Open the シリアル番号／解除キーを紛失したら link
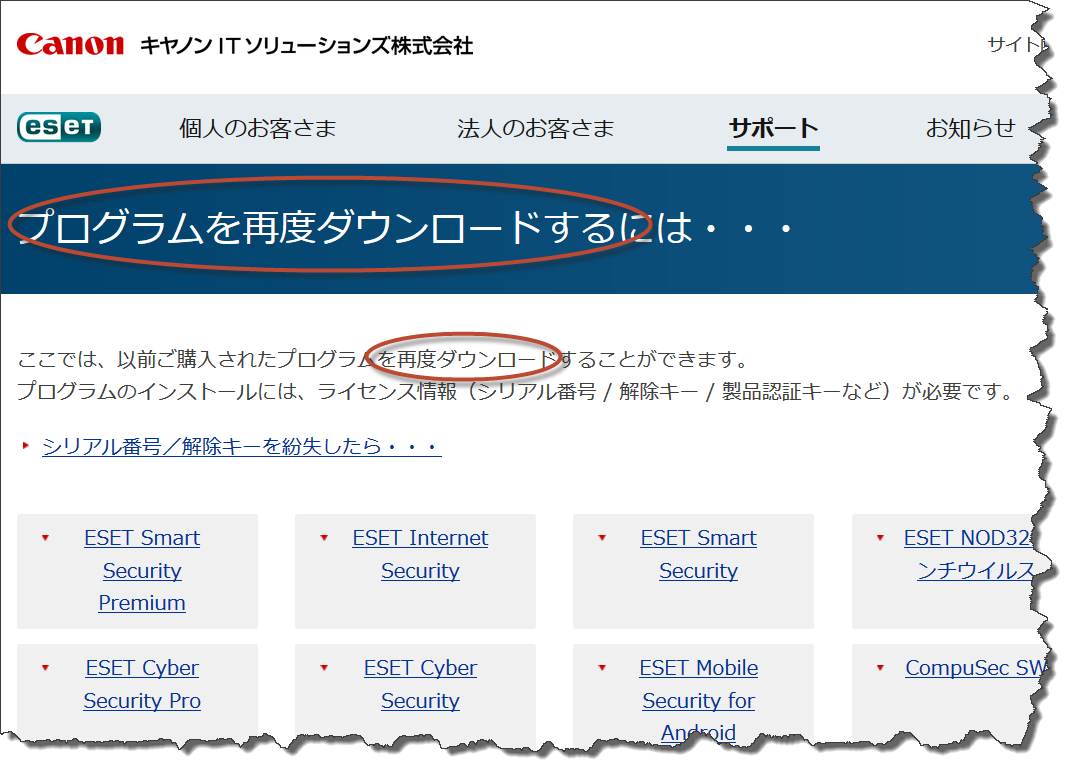 [241, 447]
